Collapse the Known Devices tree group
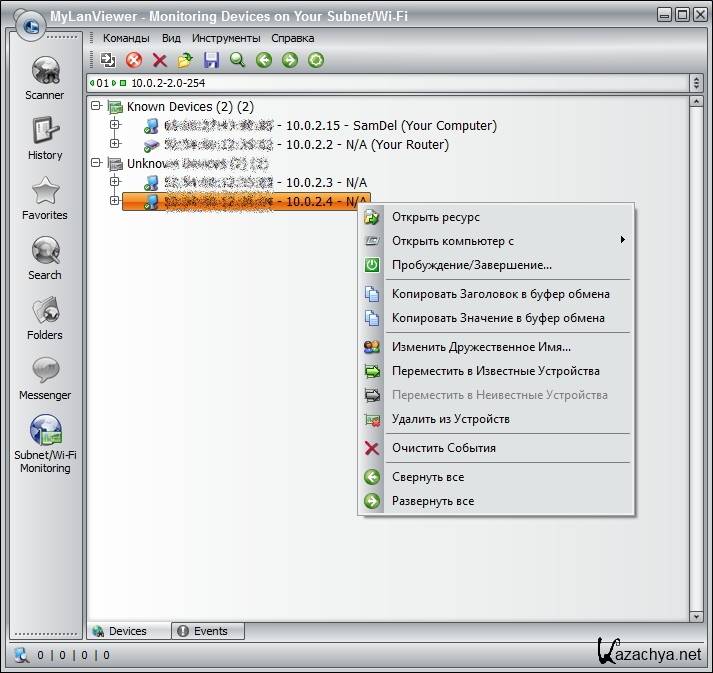 point(96,106)
